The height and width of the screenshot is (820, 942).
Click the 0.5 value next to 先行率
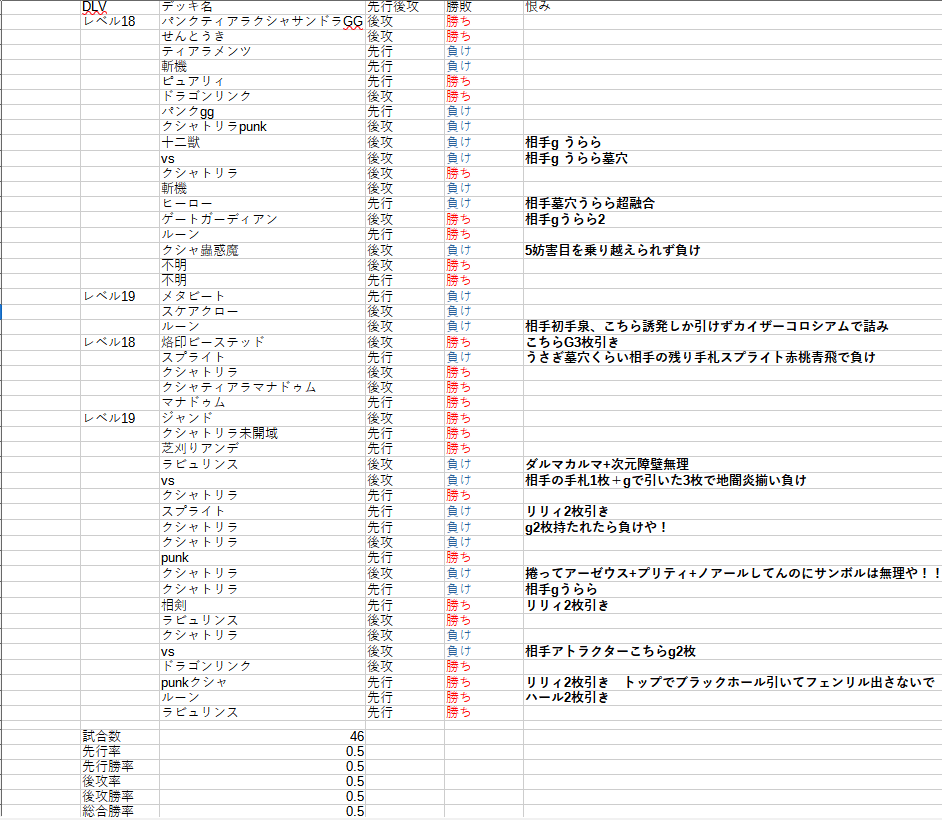pyautogui.click(x=263, y=751)
